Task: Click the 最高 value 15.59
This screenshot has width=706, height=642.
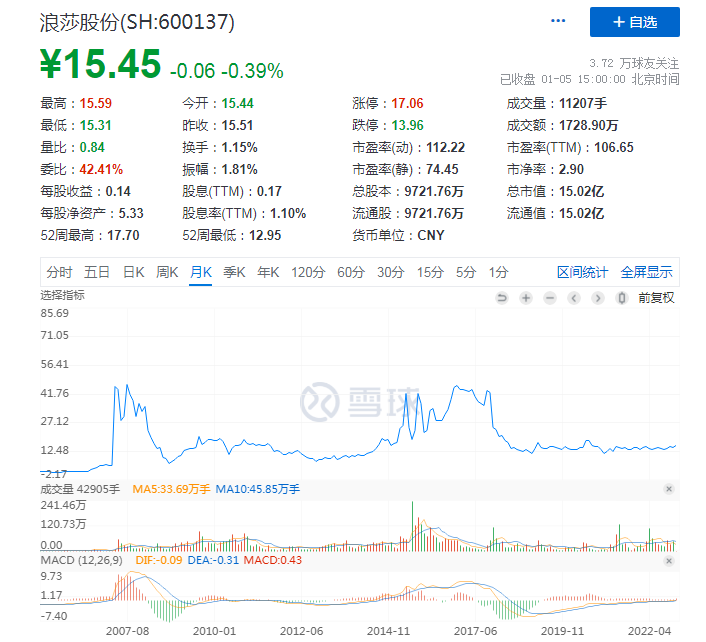Action: [x=95, y=104]
